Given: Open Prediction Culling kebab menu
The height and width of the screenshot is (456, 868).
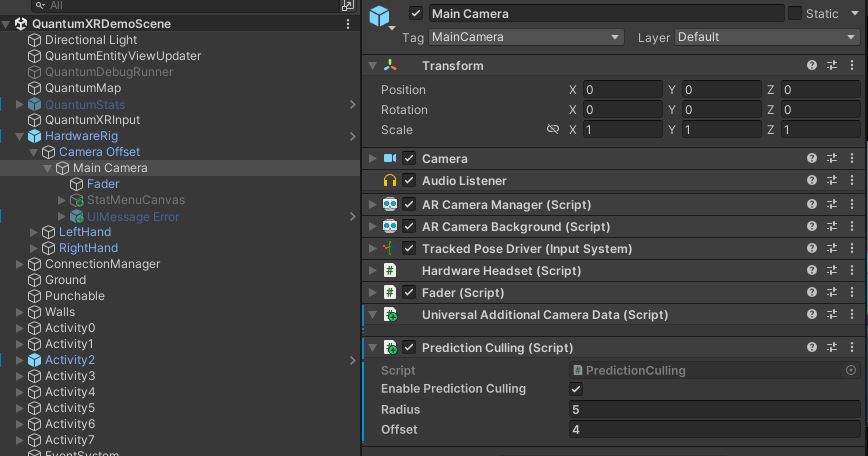Looking at the screenshot, I should [x=852, y=347].
